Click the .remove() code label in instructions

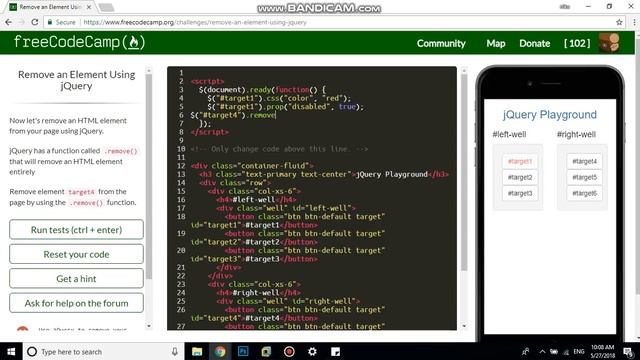click(121, 151)
